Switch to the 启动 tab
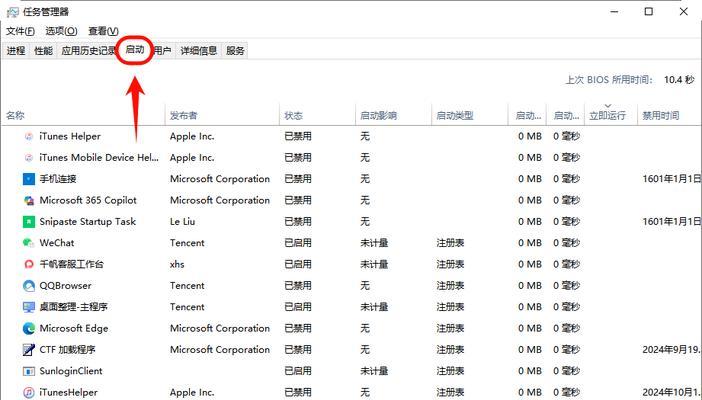The width and height of the screenshot is (702, 400). click(x=135, y=49)
